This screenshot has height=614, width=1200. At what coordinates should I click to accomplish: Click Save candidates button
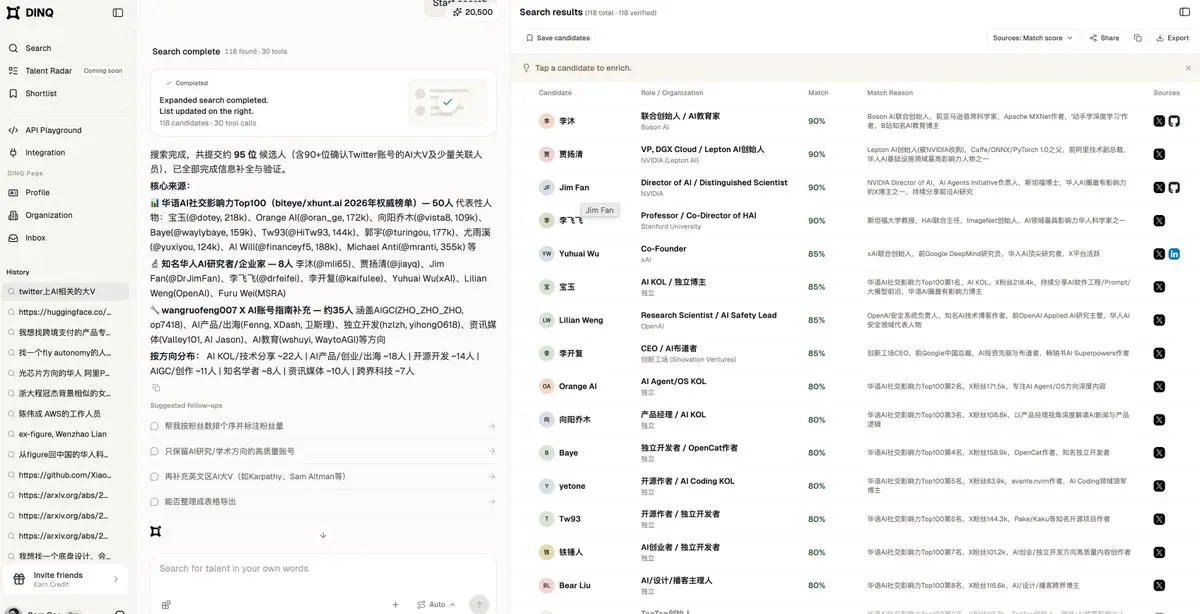557,38
